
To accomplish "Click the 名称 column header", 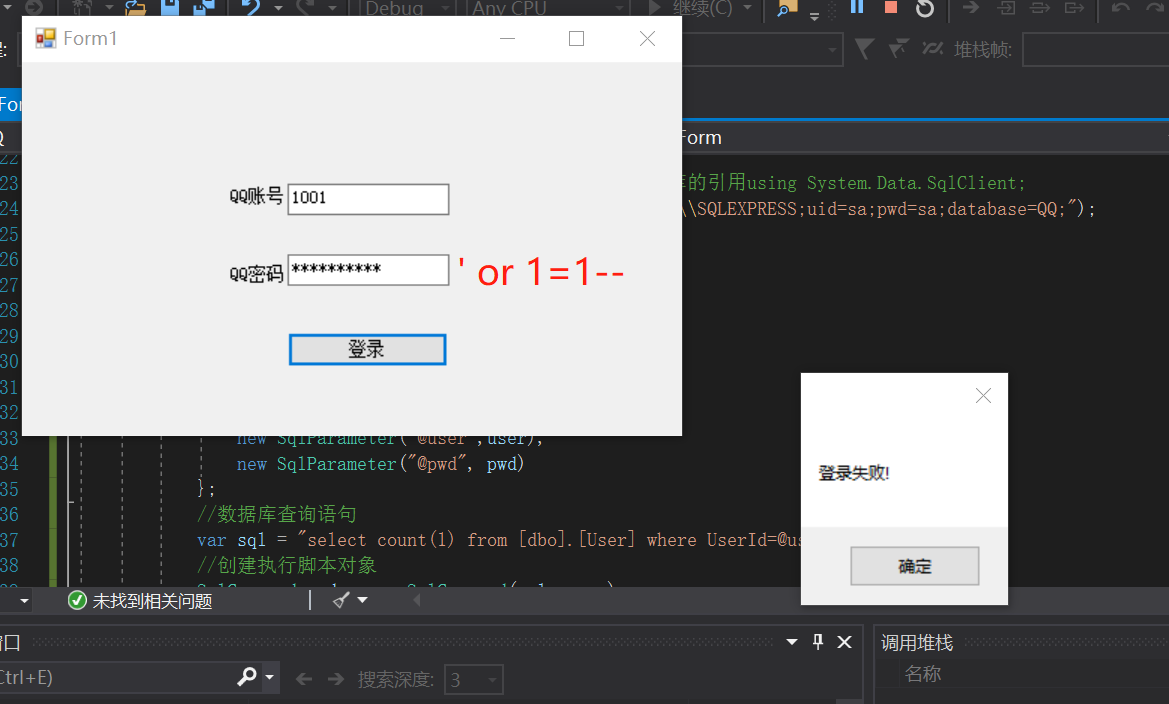I will click(x=923, y=674).
